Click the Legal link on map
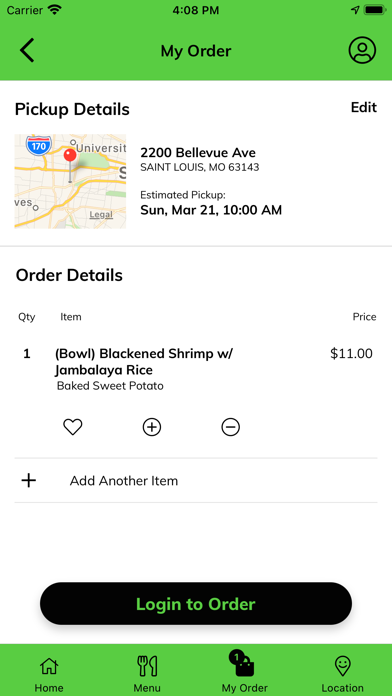The height and width of the screenshot is (696, 392). (x=101, y=215)
